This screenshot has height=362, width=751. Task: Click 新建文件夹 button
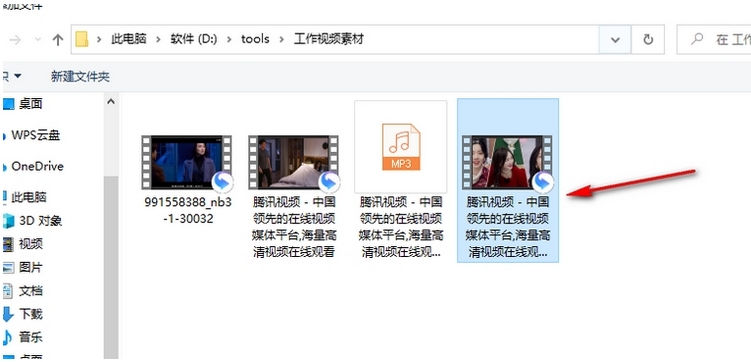click(80, 77)
